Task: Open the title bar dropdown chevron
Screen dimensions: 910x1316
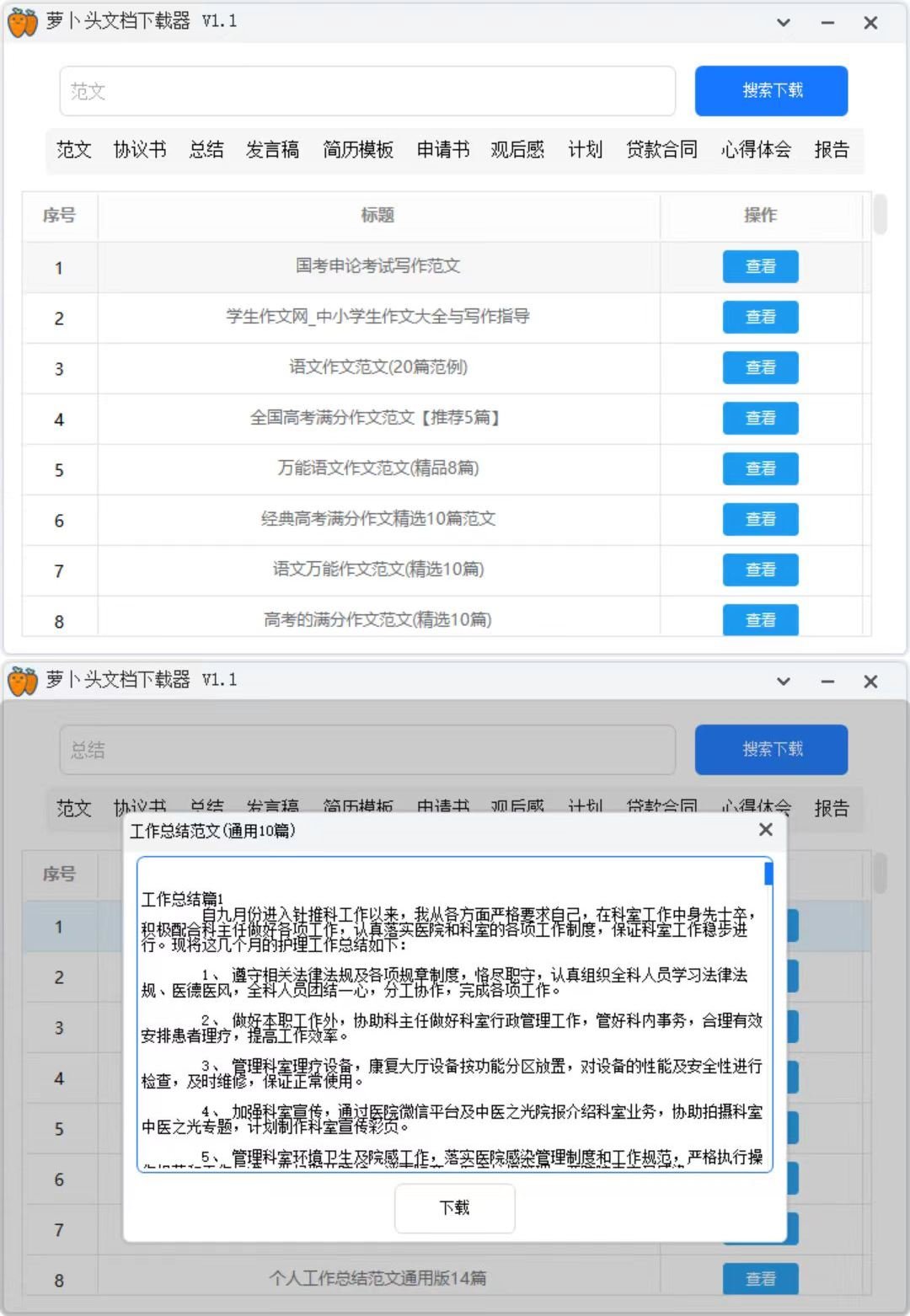Action: [x=783, y=22]
